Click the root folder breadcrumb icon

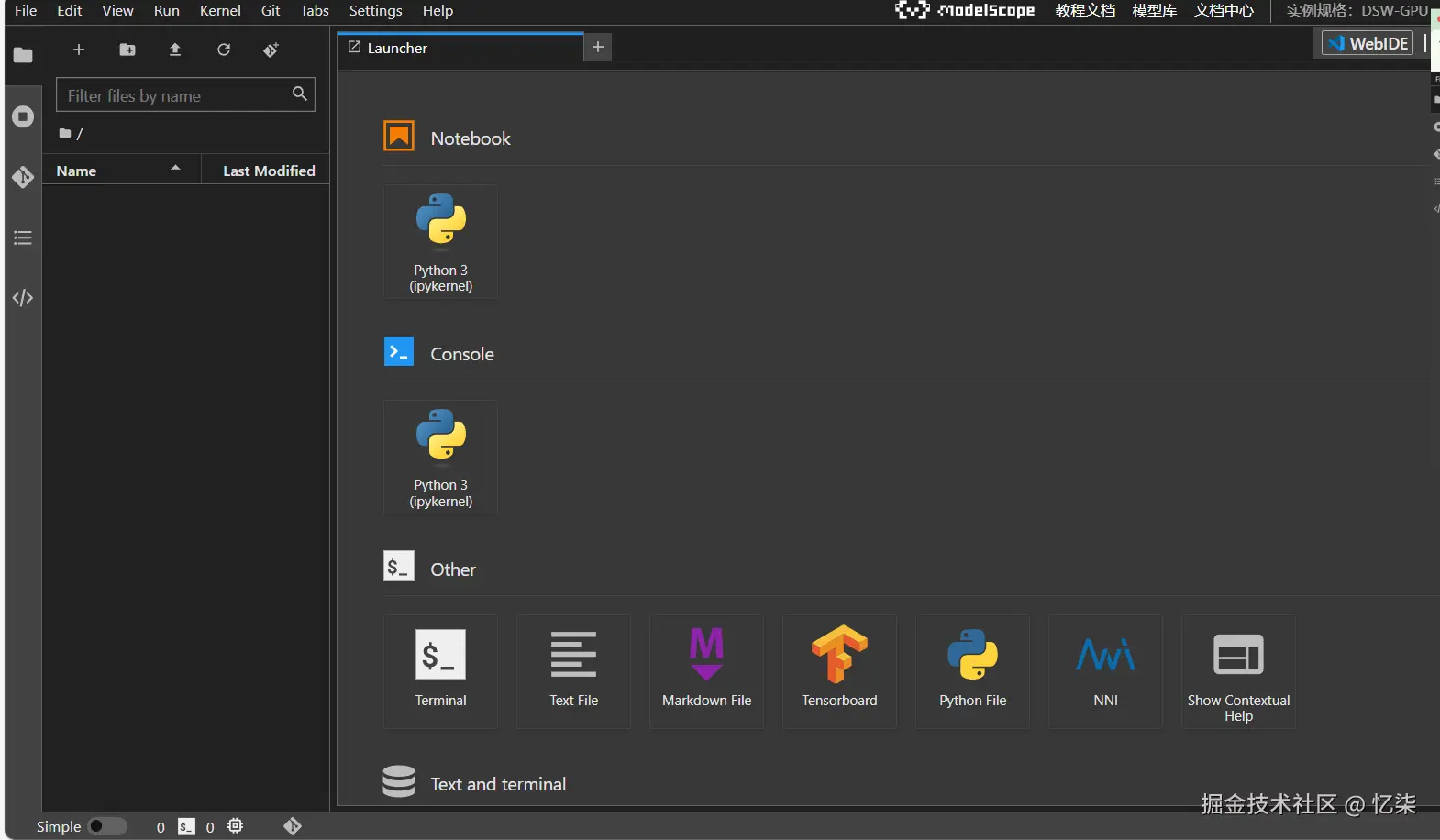[x=65, y=134]
